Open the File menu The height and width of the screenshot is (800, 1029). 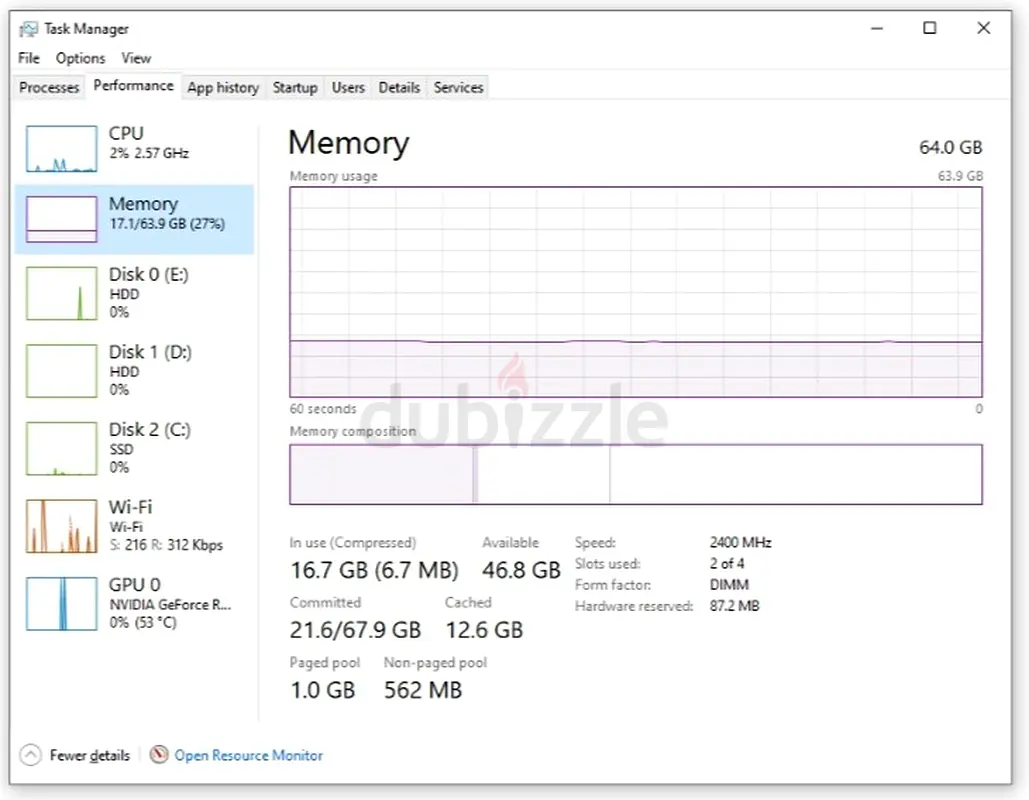[x=28, y=58]
